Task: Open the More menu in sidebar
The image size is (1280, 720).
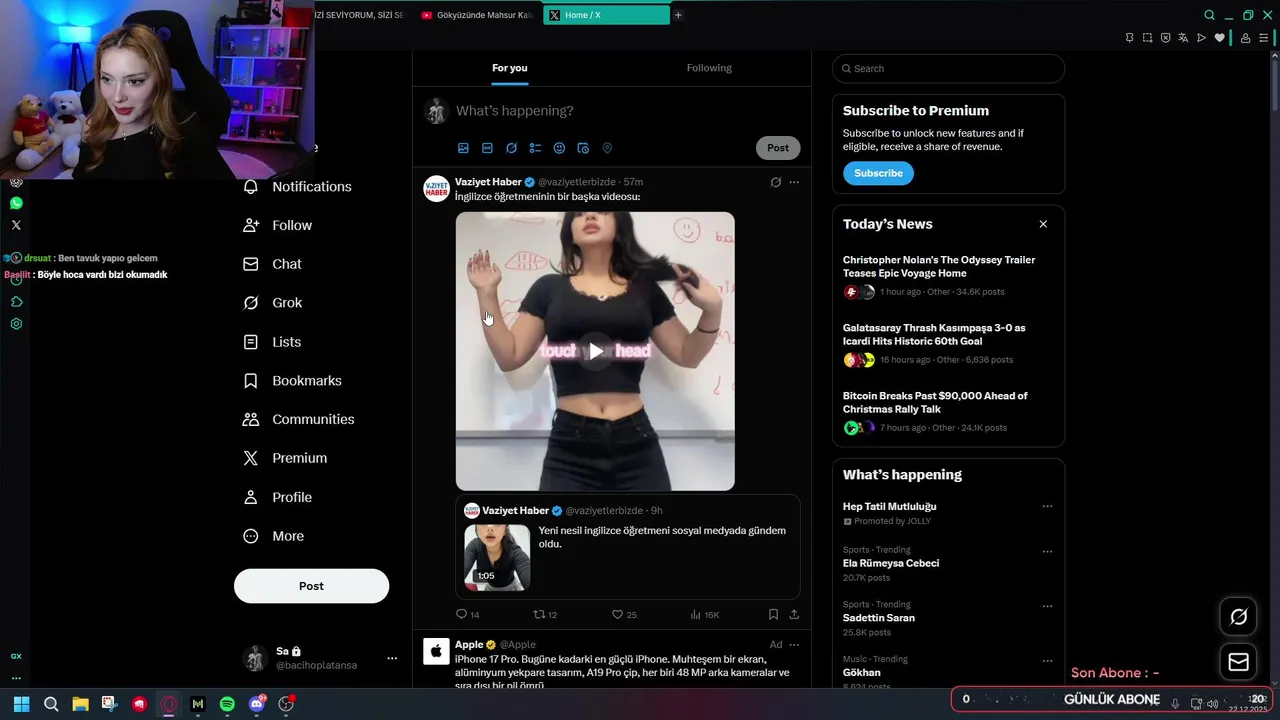Action: 274,536
